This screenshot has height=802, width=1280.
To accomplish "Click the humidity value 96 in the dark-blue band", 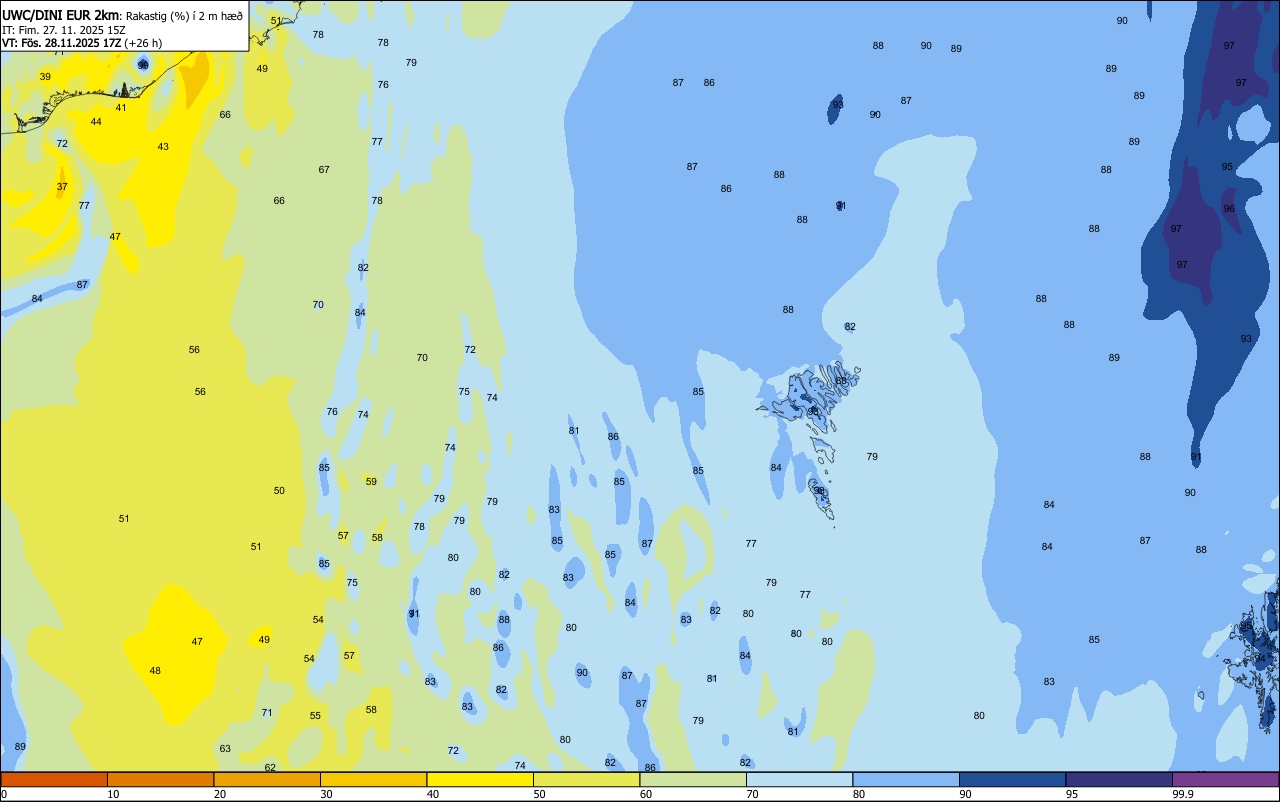I will tap(1229, 209).
